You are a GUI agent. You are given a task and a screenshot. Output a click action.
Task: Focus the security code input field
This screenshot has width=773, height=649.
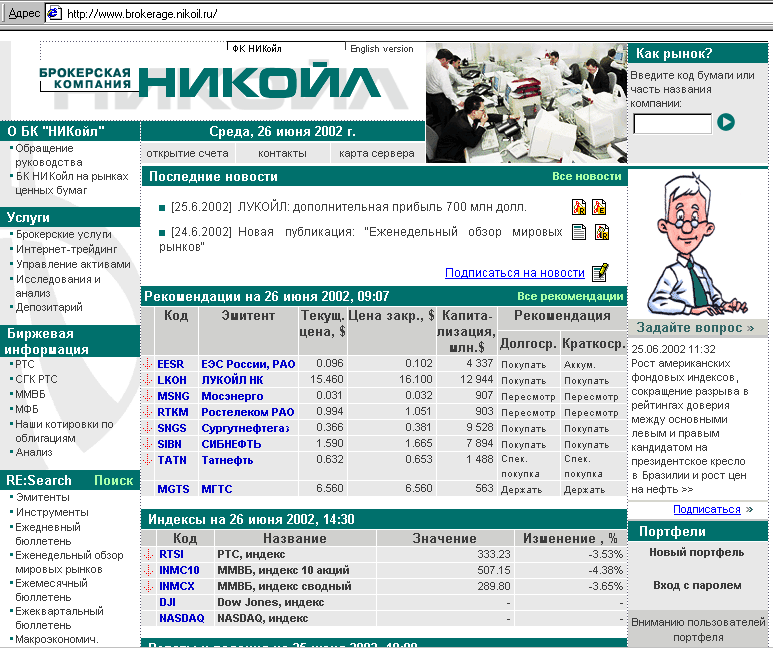tap(672, 124)
